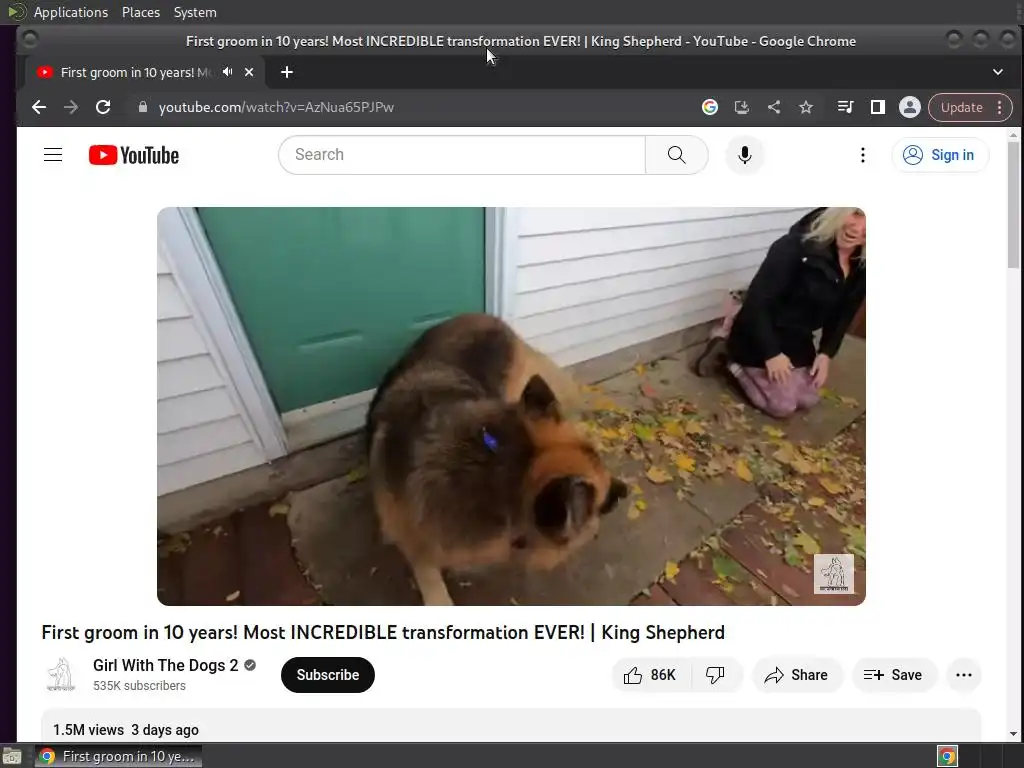Open the Girl With The Dogs 2 channel name

pyautogui.click(x=166, y=665)
